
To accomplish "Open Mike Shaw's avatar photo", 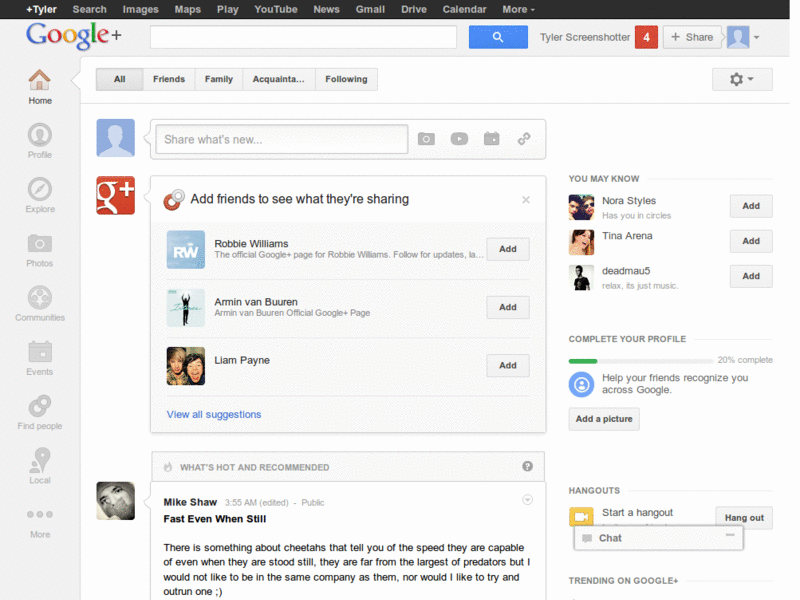I will 116,501.
